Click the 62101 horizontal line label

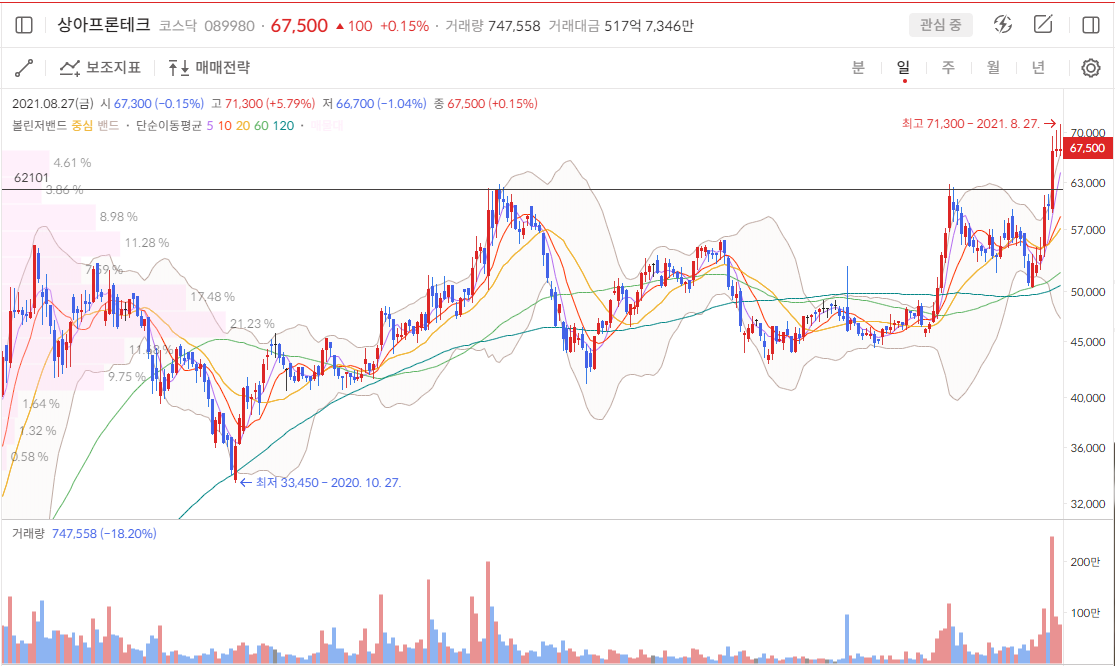pyautogui.click(x=31, y=178)
